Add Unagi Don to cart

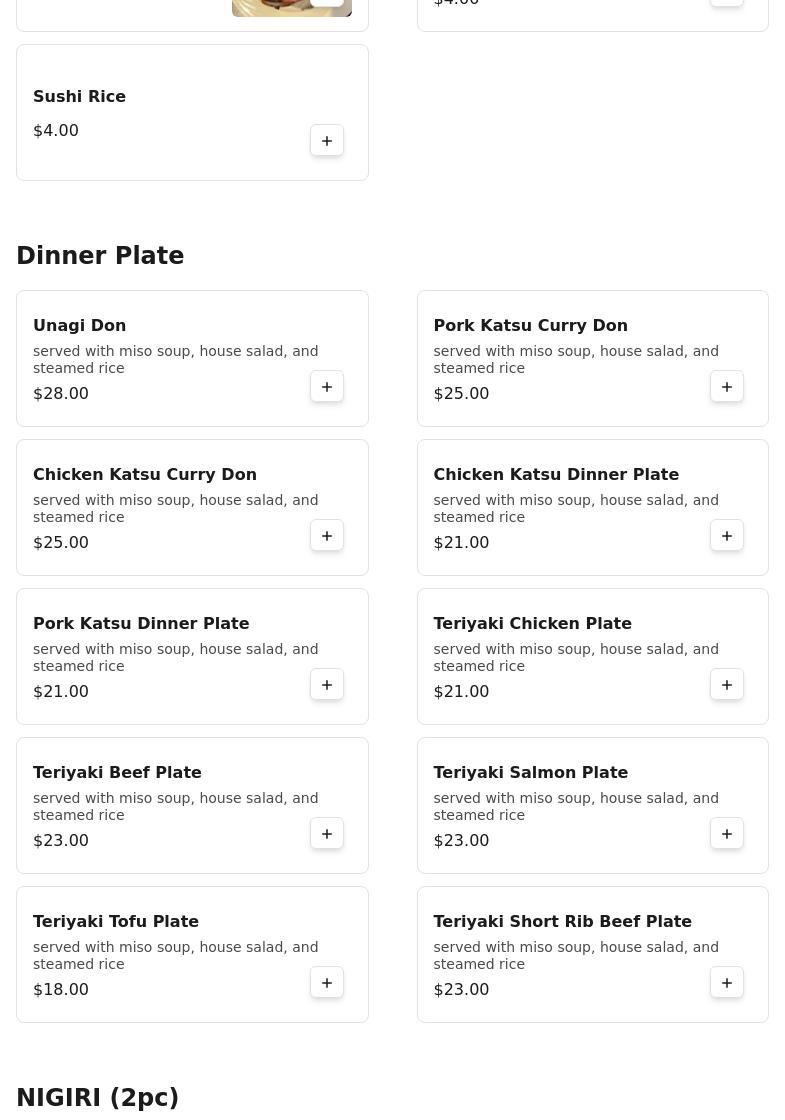(x=327, y=387)
